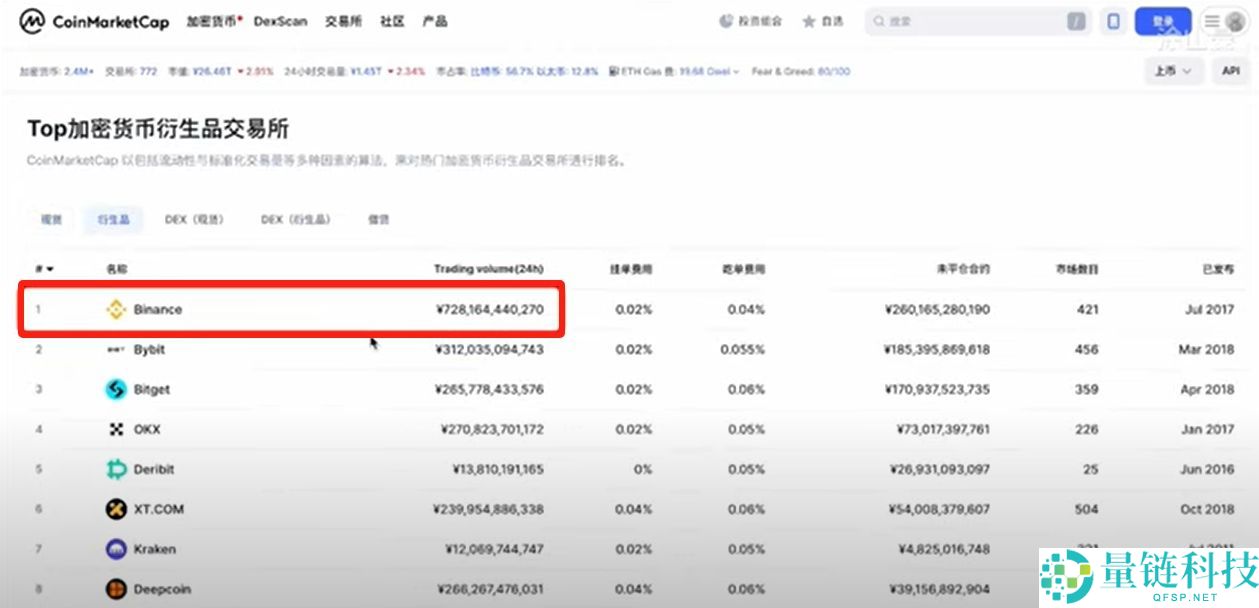
Task: Click the OKX exchange logo icon
Action: pos(115,429)
